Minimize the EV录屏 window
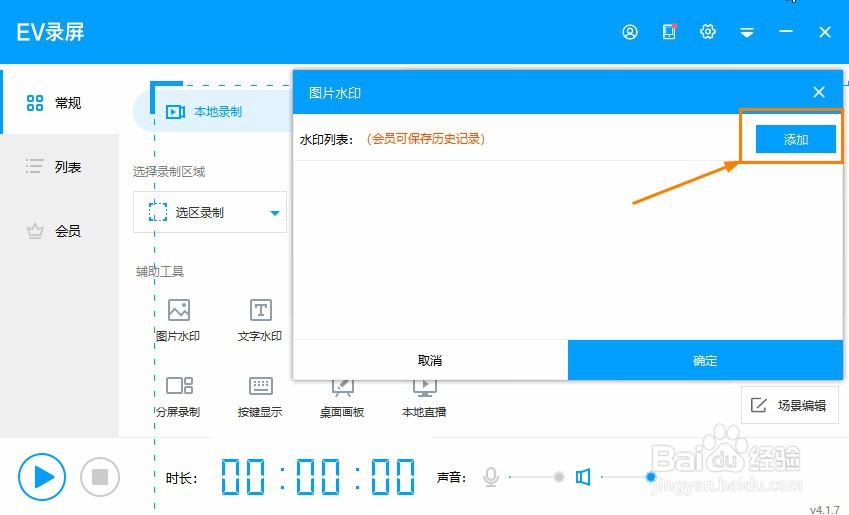 click(786, 32)
